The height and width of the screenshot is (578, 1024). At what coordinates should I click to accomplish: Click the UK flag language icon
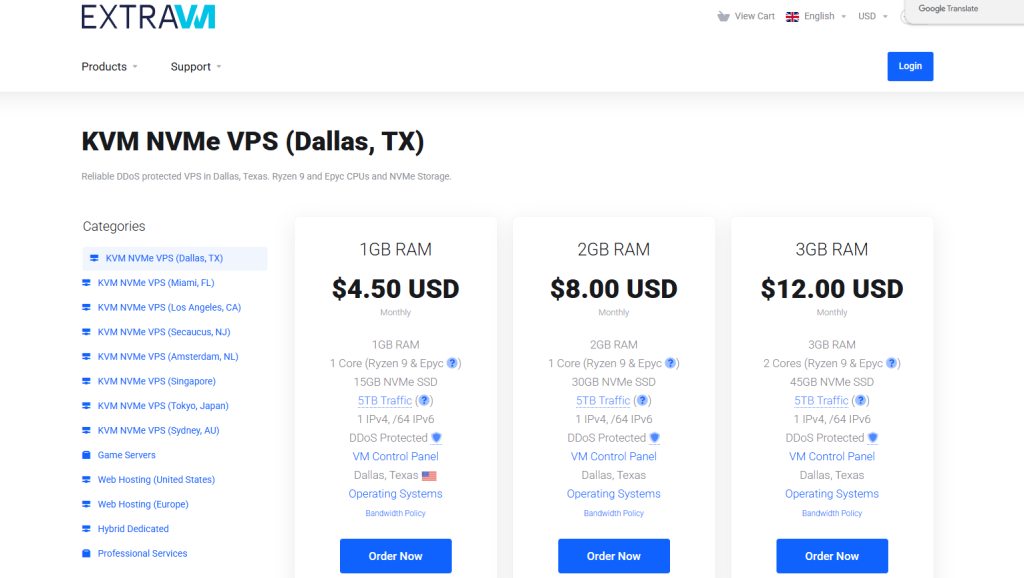coord(792,16)
